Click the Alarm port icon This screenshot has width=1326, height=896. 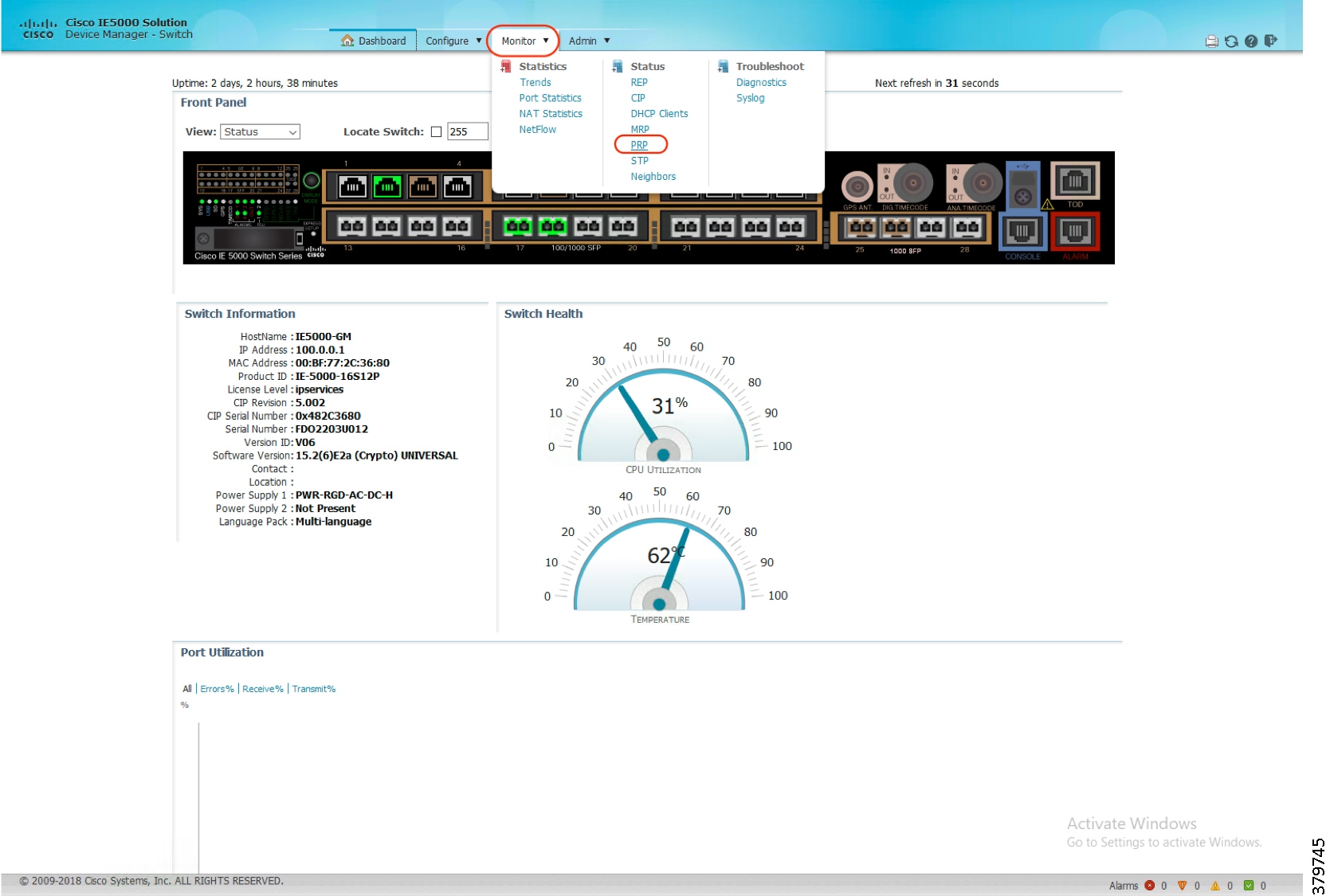(1074, 232)
